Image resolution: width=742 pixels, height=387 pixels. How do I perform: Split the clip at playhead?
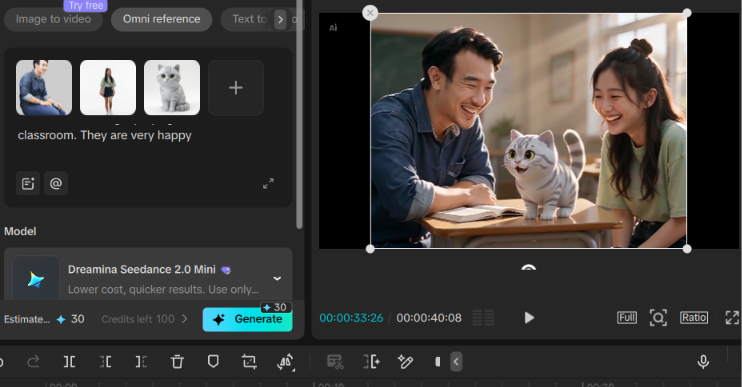69,362
